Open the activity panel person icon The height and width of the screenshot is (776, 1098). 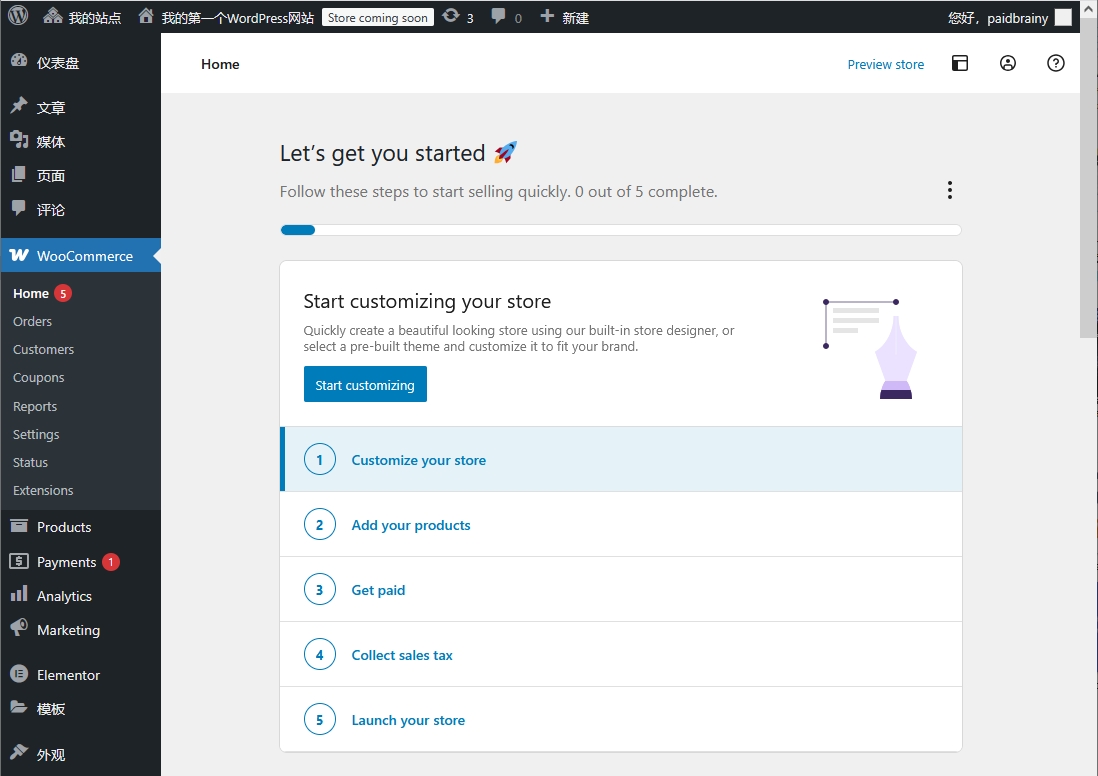point(1008,64)
